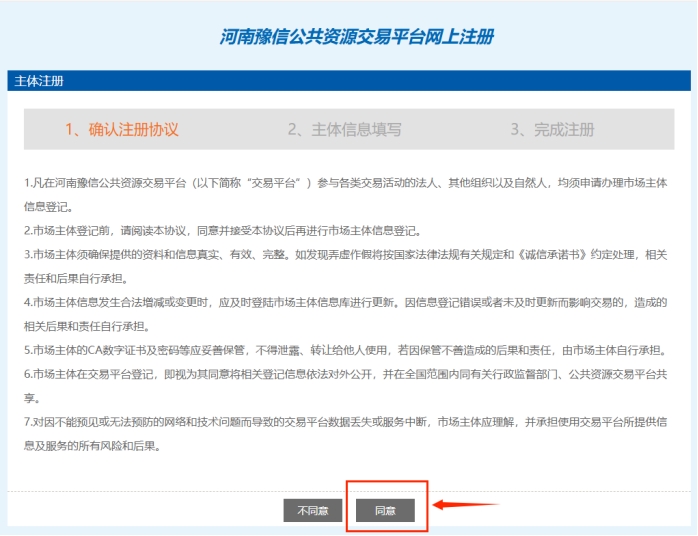Image resolution: width=698 pixels, height=536 pixels.
Task: Click the 河南豫信公共资源交易平台网上注册 page title
Action: tap(356, 38)
